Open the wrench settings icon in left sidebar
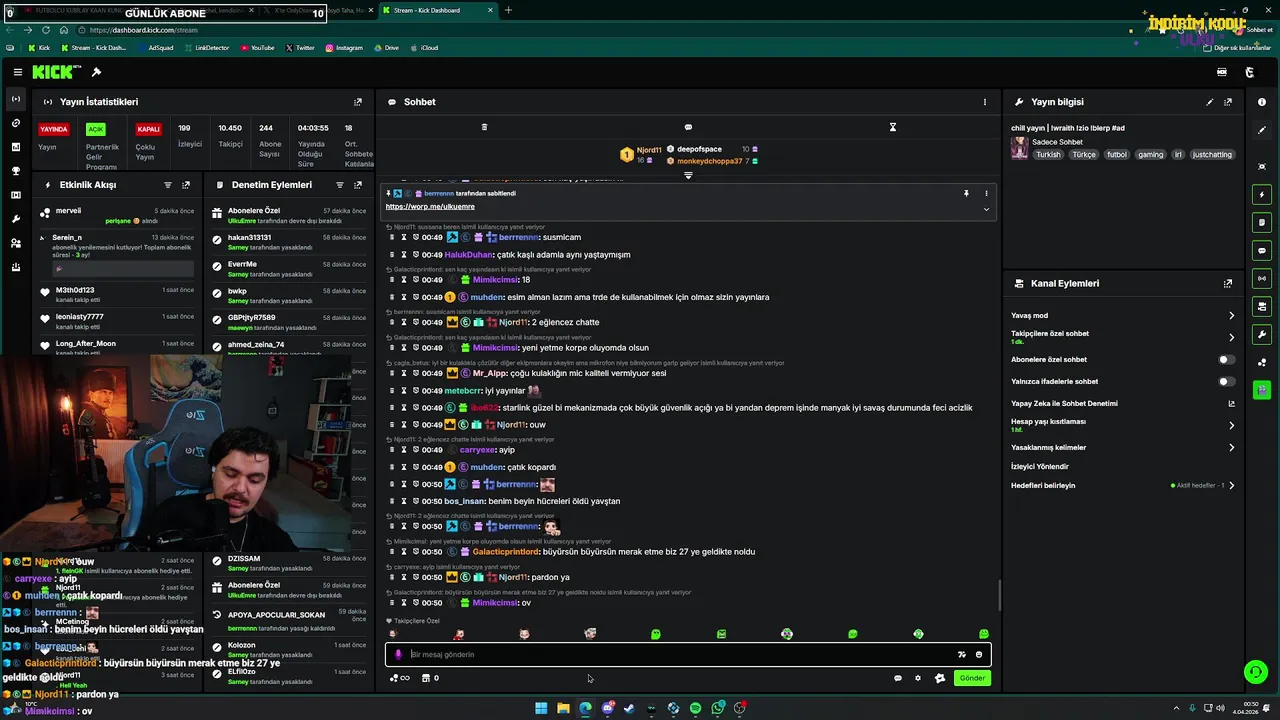 tap(15, 219)
